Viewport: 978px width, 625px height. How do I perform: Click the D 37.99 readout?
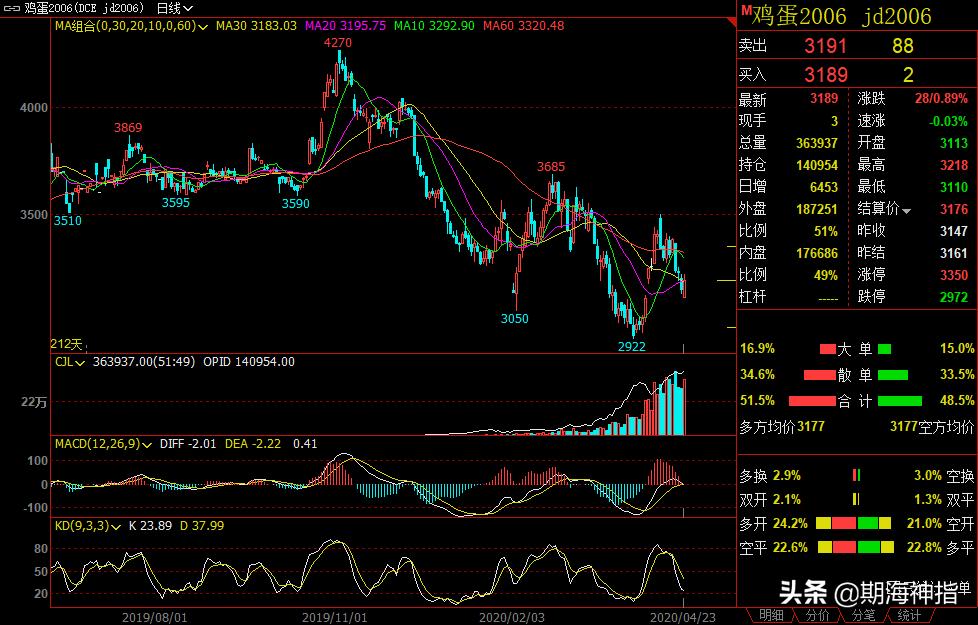(201, 526)
